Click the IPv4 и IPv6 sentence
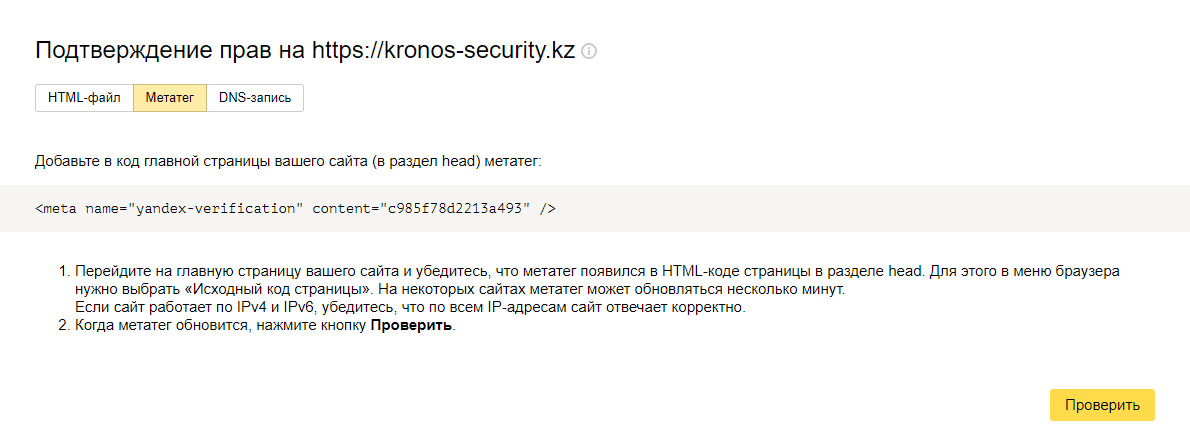Screen dimensions: 1190x437 tap(410, 307)
